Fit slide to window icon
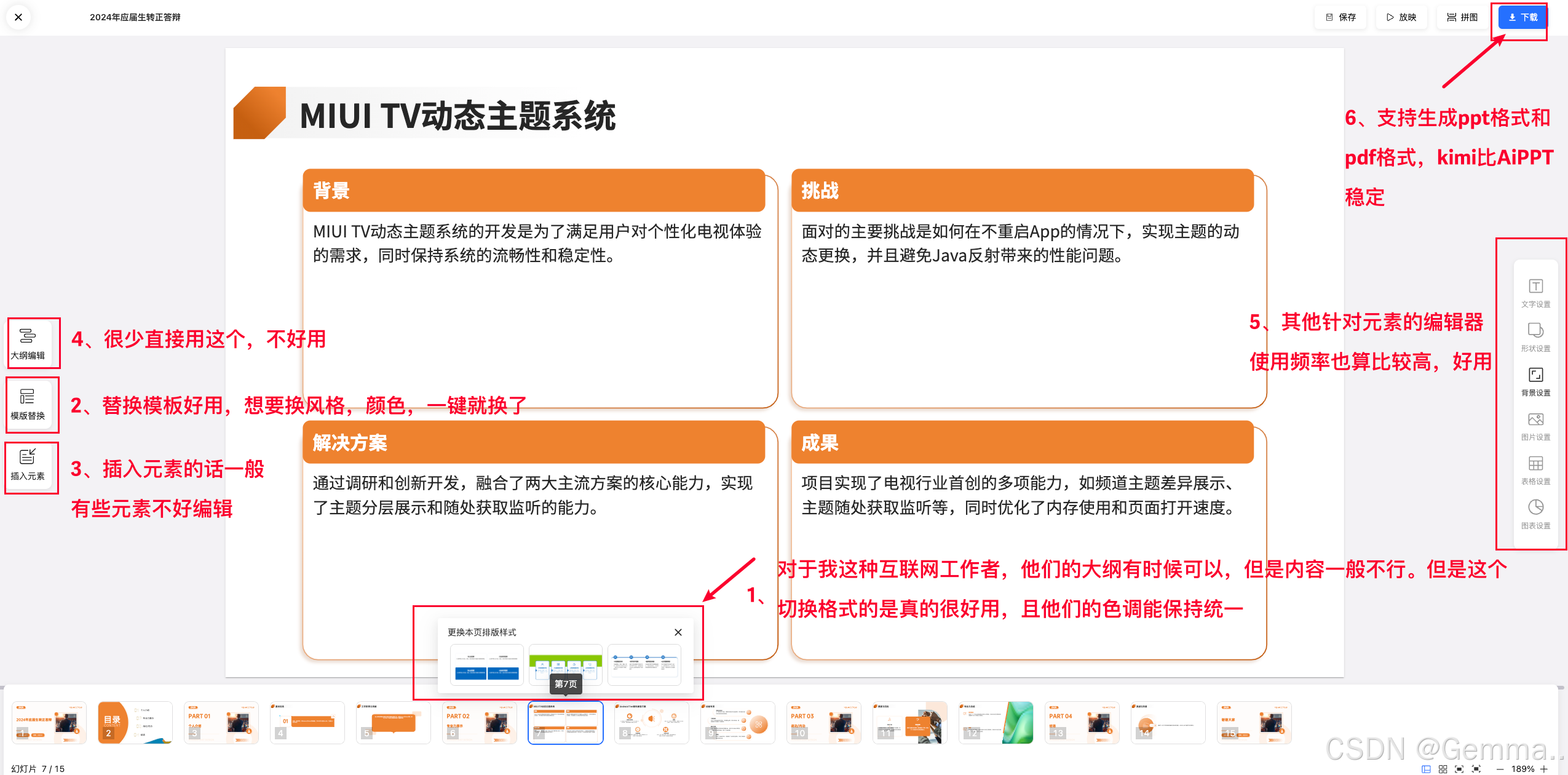1568x775 pixels. click(x=1459, y=769)
